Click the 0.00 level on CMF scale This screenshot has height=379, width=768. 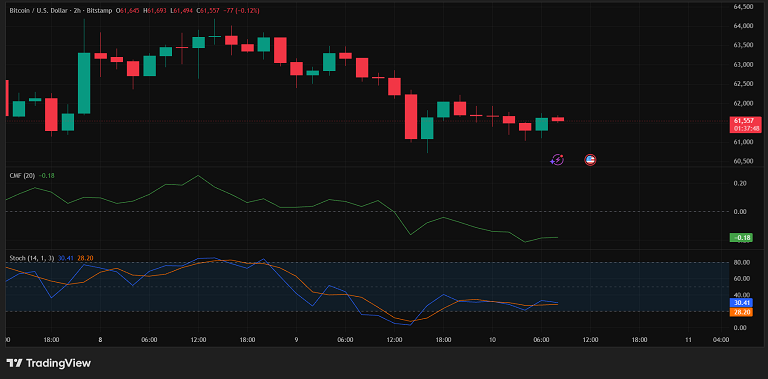click(x=740, y=212)
